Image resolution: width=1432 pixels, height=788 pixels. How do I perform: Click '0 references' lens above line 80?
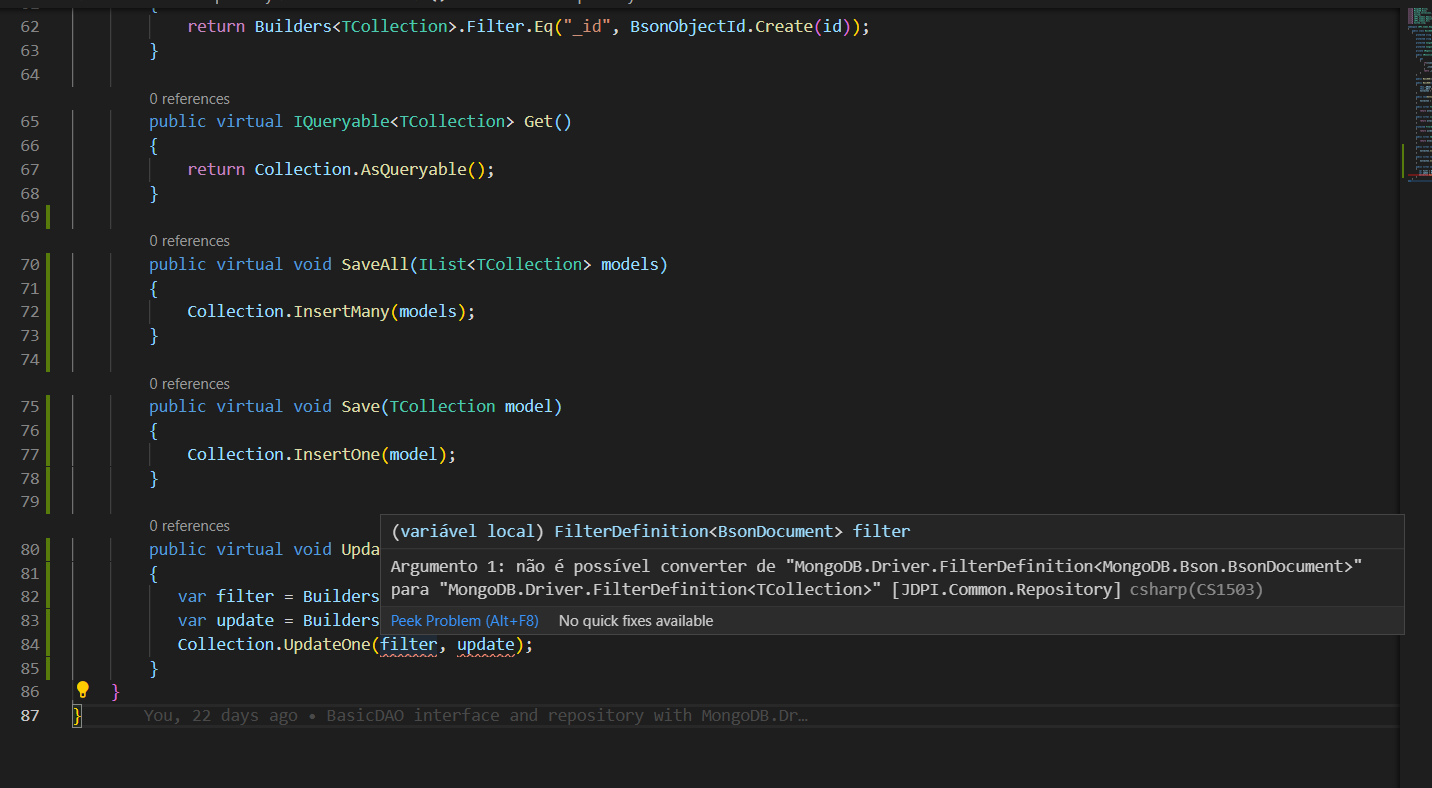(x=189, y=526)
